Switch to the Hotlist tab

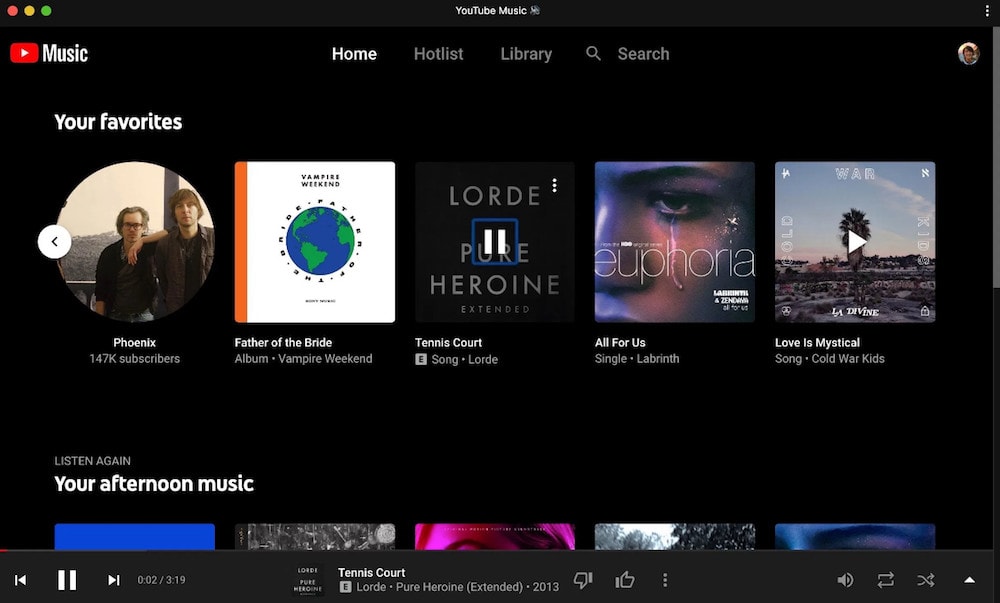click(438, 54)
